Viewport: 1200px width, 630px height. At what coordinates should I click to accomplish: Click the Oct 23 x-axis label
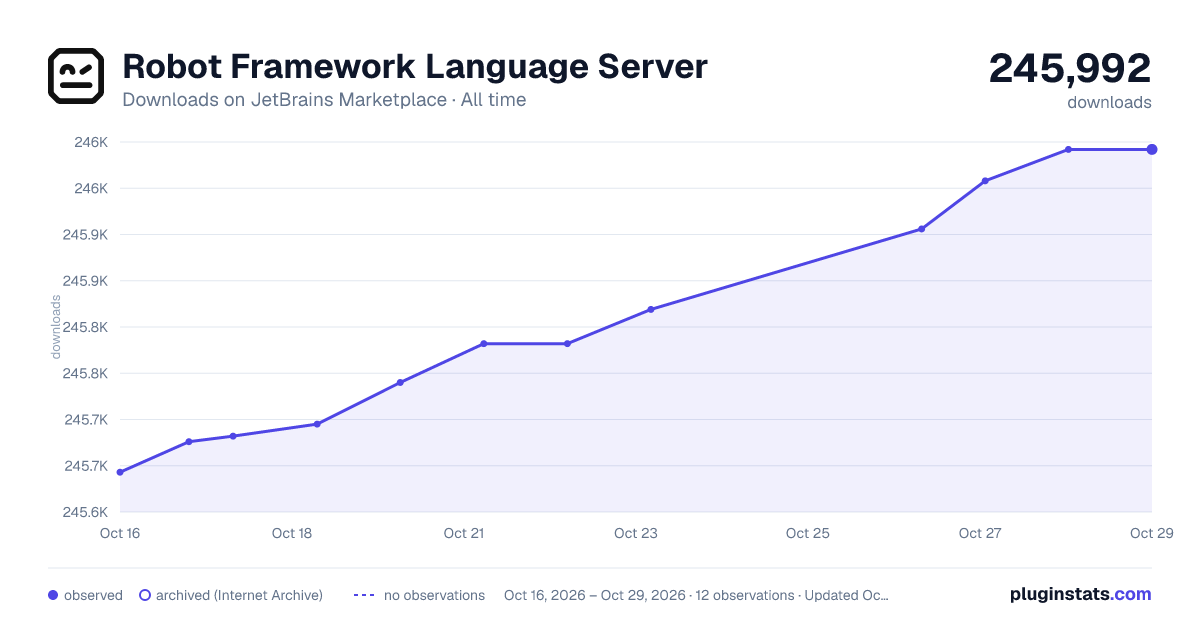(x=636, y=533)
